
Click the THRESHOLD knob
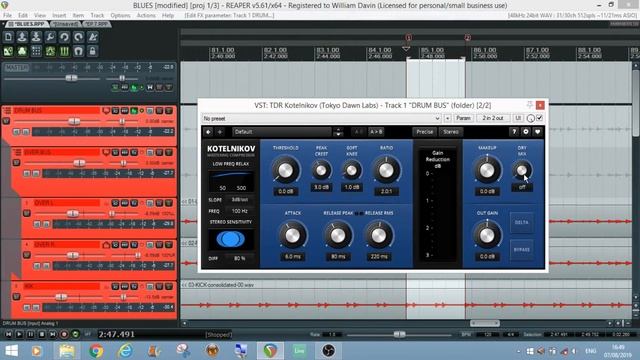[286, 171]
